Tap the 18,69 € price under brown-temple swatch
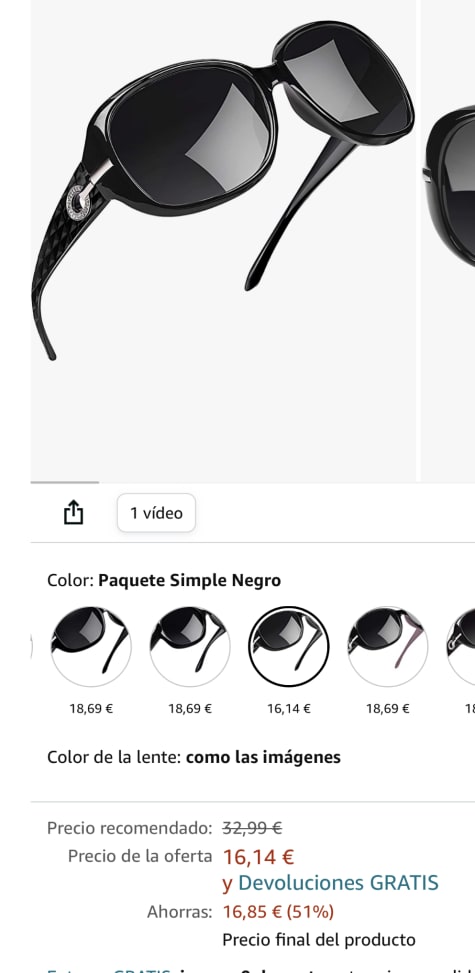The width and height of the screenshot is (475, 973). [x=387, y=709]
